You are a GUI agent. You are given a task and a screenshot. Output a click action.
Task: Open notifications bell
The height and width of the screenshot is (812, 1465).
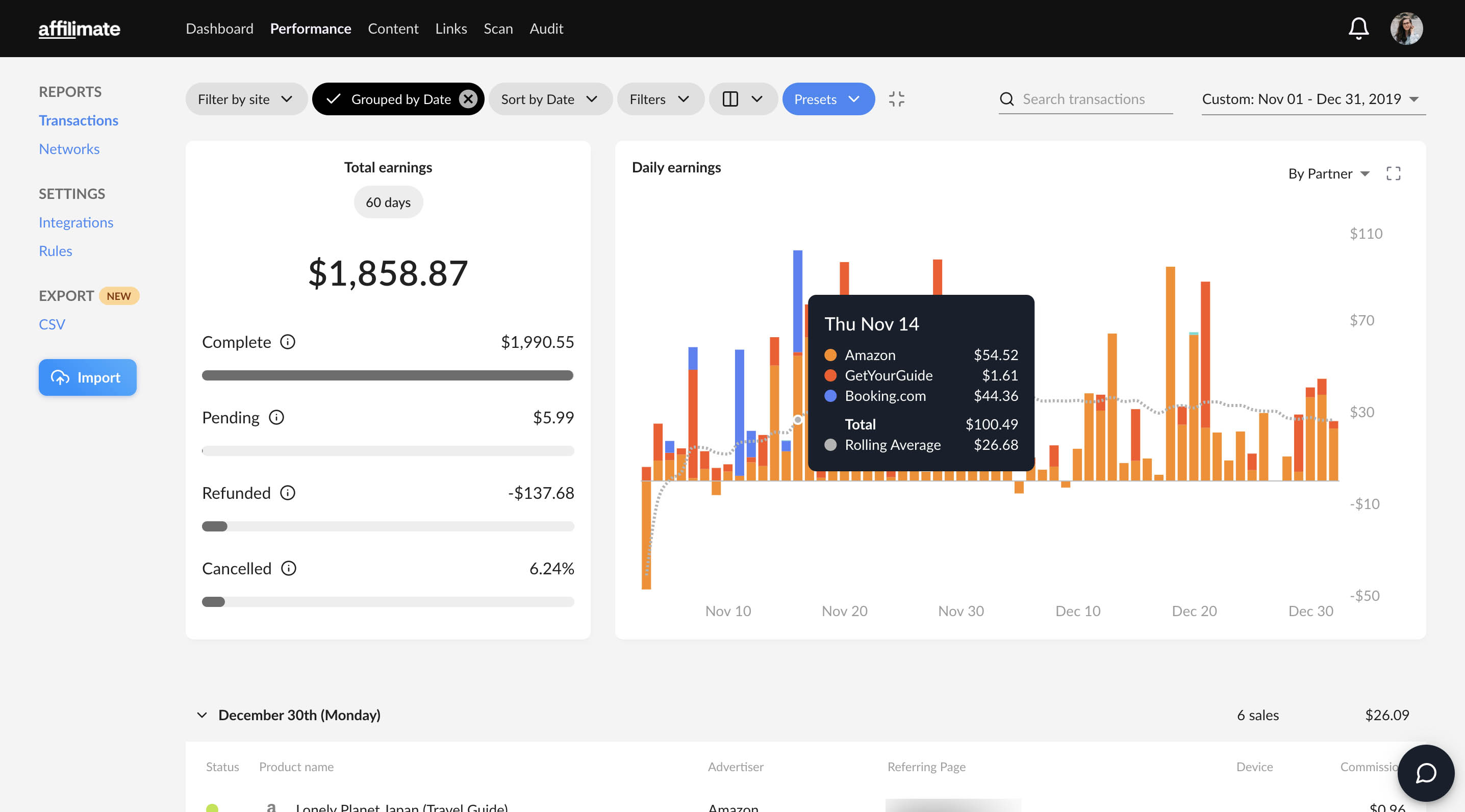click(x=1358, y=29)
